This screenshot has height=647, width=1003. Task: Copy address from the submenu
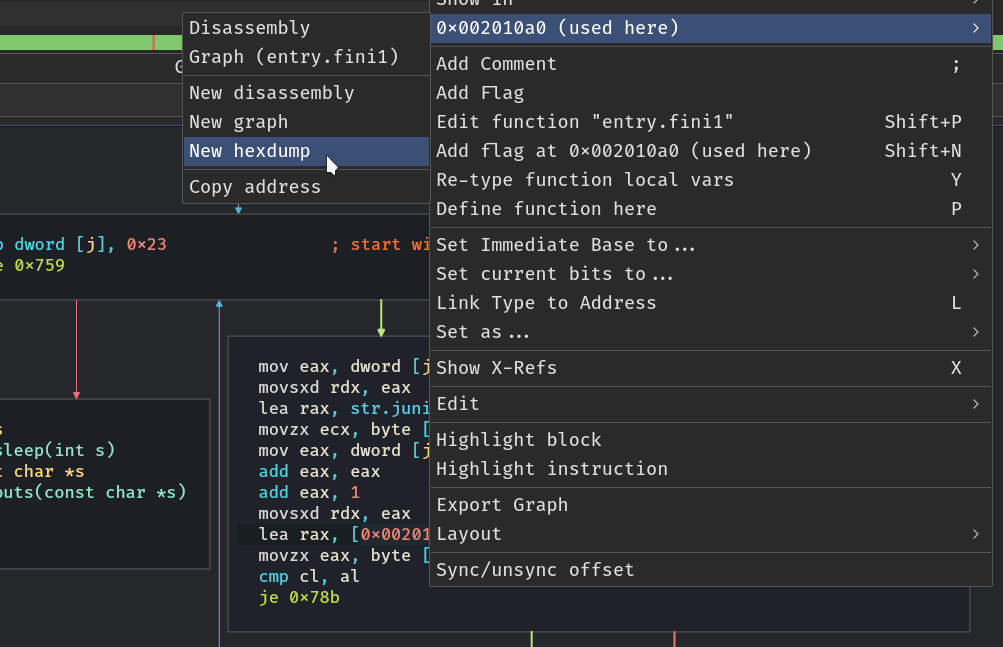click(255, 187)
